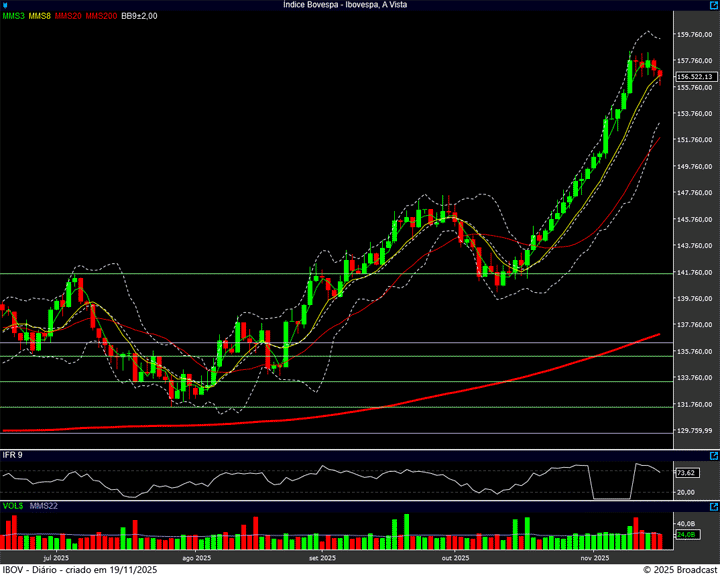Click the current price tag 156.522,13
The image size is (720, 575).
(x=694, y=76)
